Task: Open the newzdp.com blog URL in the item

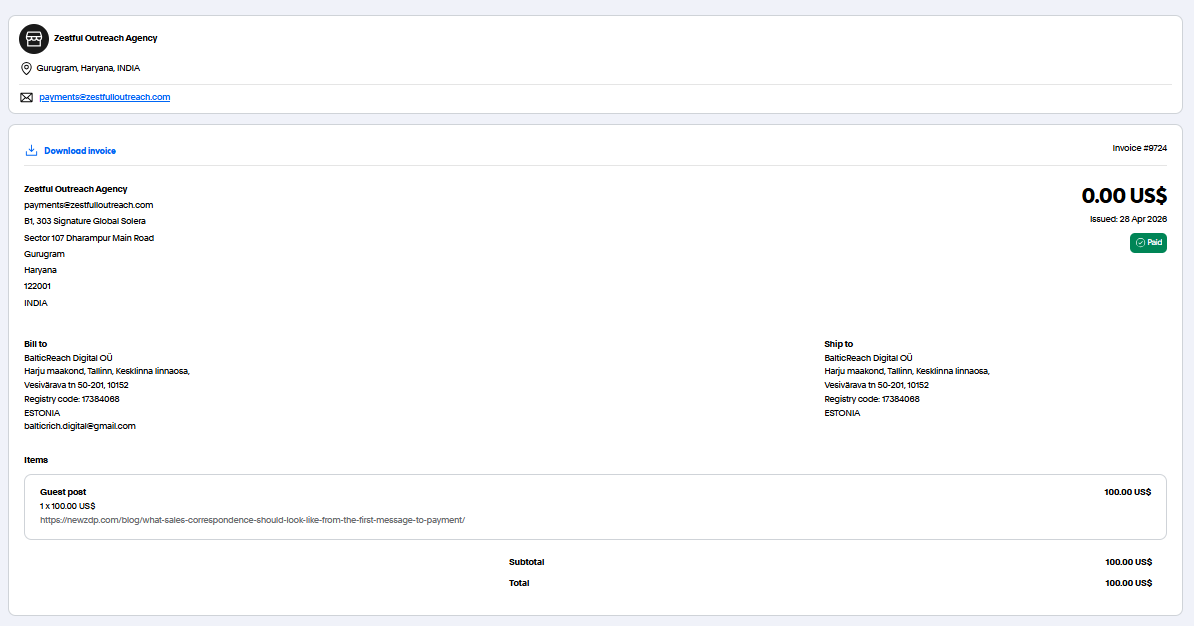Action: point(252,521)
